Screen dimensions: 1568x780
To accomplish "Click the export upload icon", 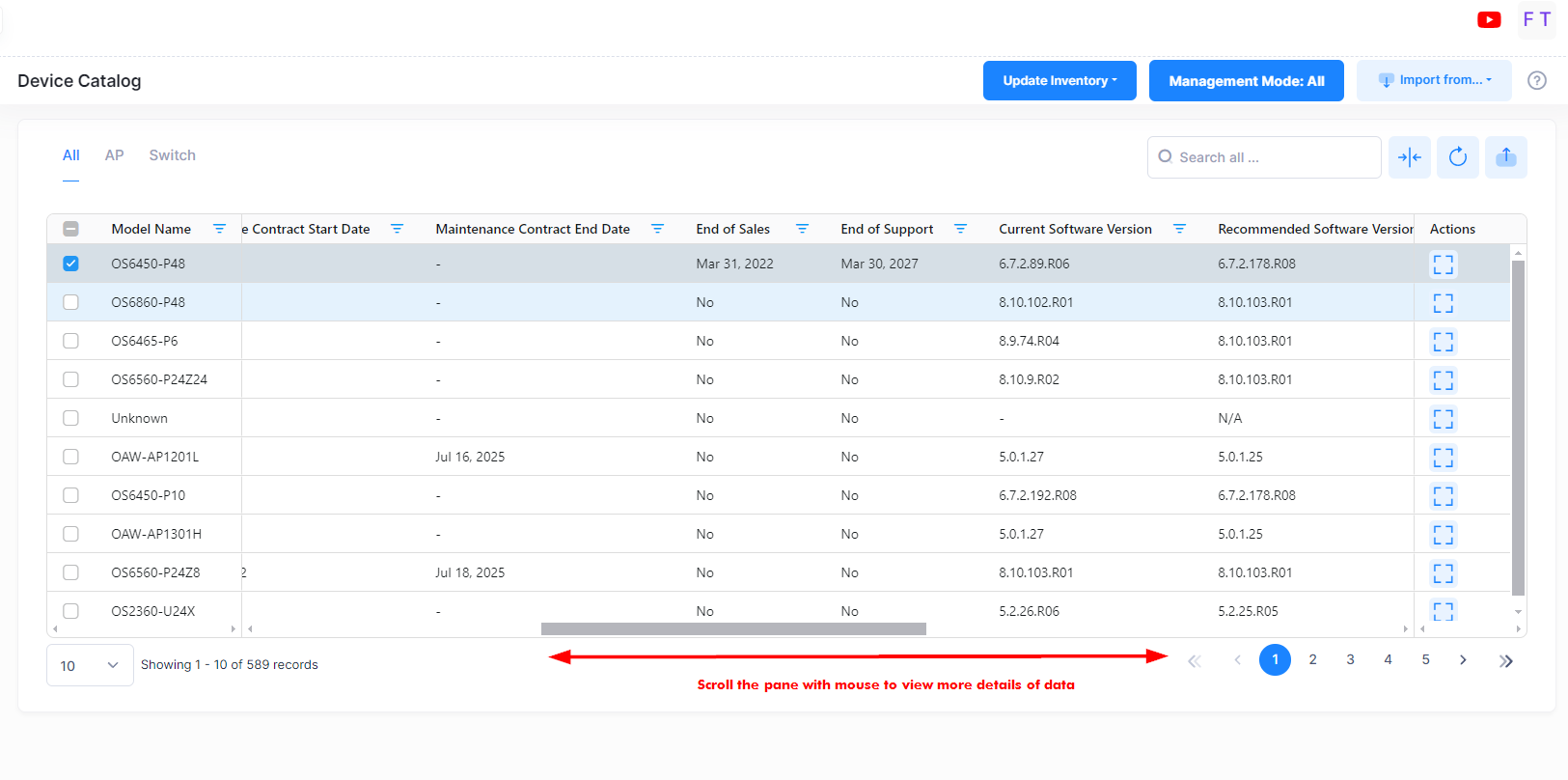I will [x=1505, y=157].
